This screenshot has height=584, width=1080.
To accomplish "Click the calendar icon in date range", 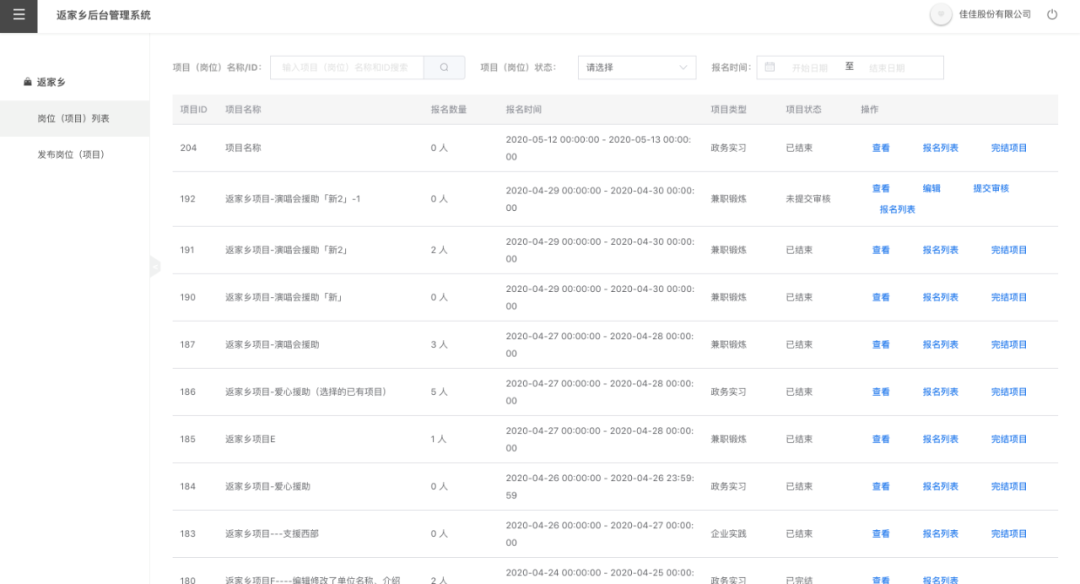I will click(x=770, y=67).
